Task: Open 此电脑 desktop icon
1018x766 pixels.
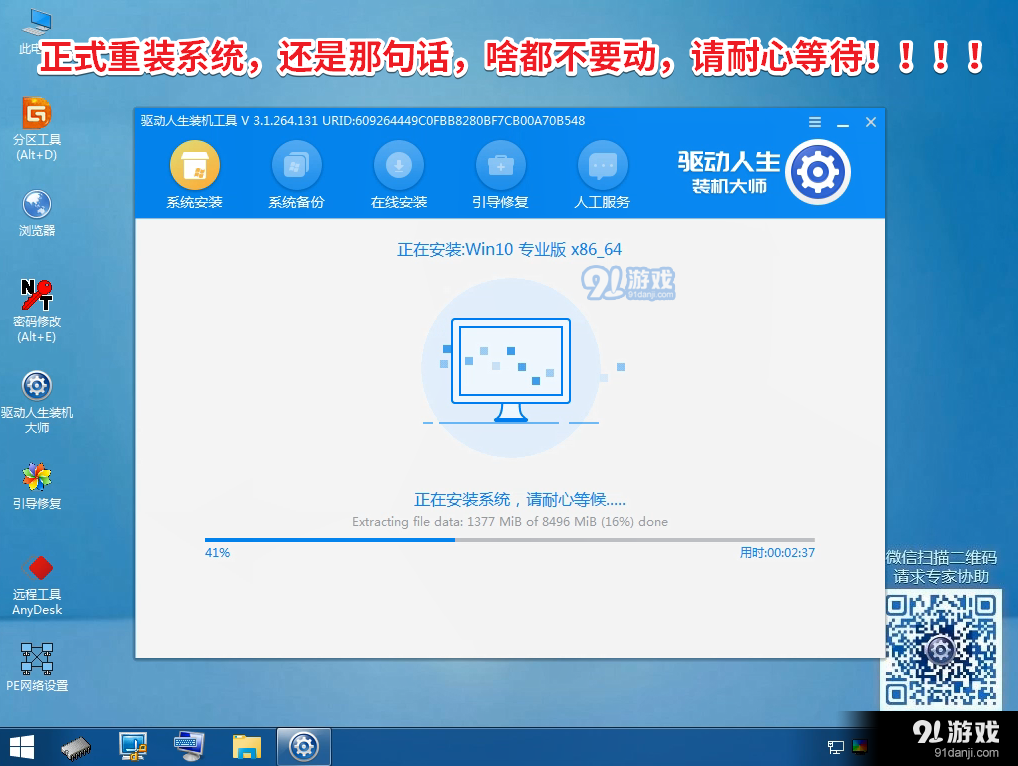Action: pyautogui.click(x=36, y=31)
